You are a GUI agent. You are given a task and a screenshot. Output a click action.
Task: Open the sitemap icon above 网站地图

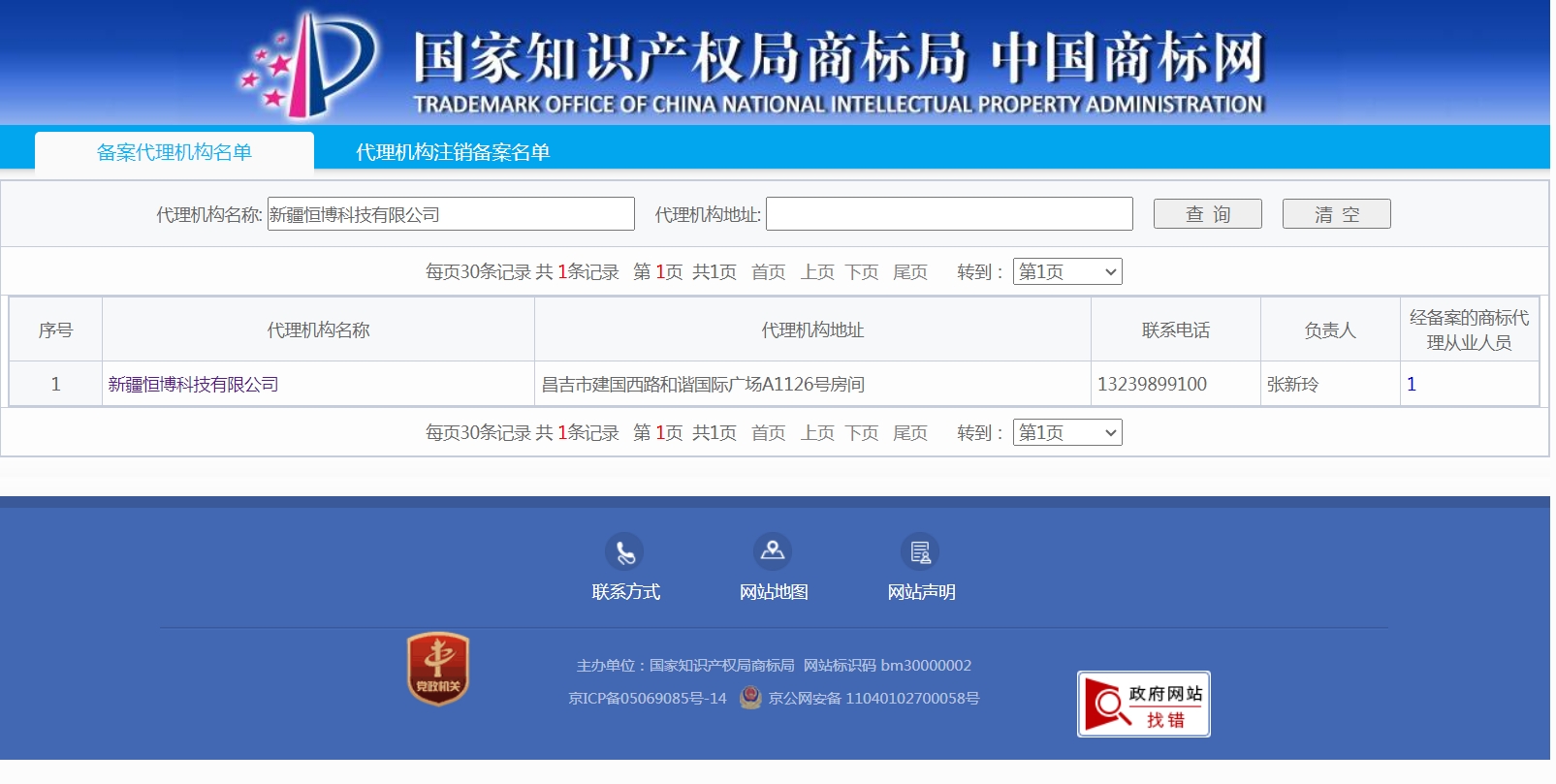coord(773,551)
